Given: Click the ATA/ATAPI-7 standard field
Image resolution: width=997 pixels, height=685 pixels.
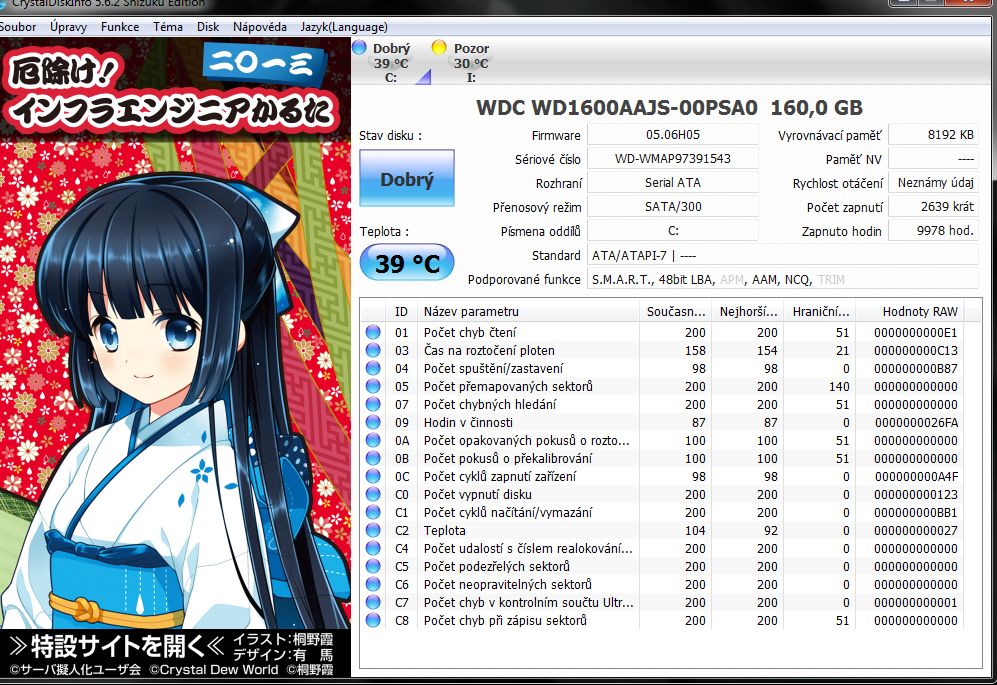Looking at the screenshot, I should click(783, 256).
